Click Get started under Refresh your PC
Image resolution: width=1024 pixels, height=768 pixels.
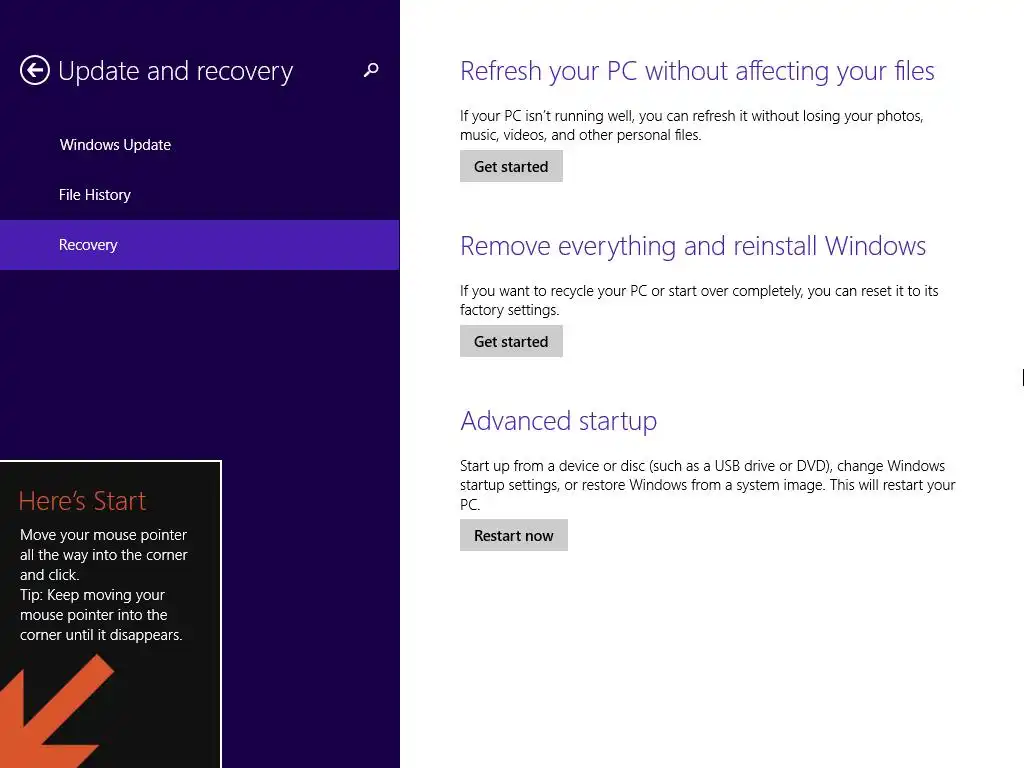click(511, 167)
